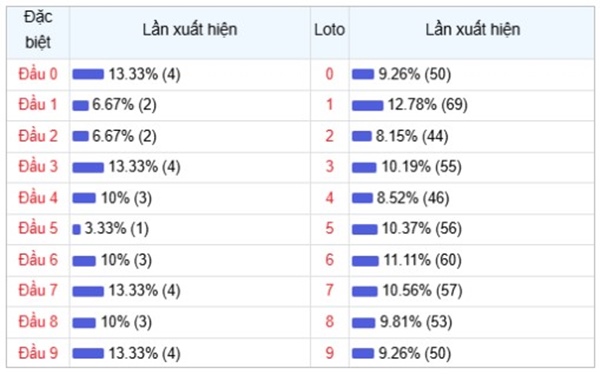Screen dimensions: 600x374
Task: Click the blue bar beside 10.56% (57)
Action: click(x=365, y=291)
